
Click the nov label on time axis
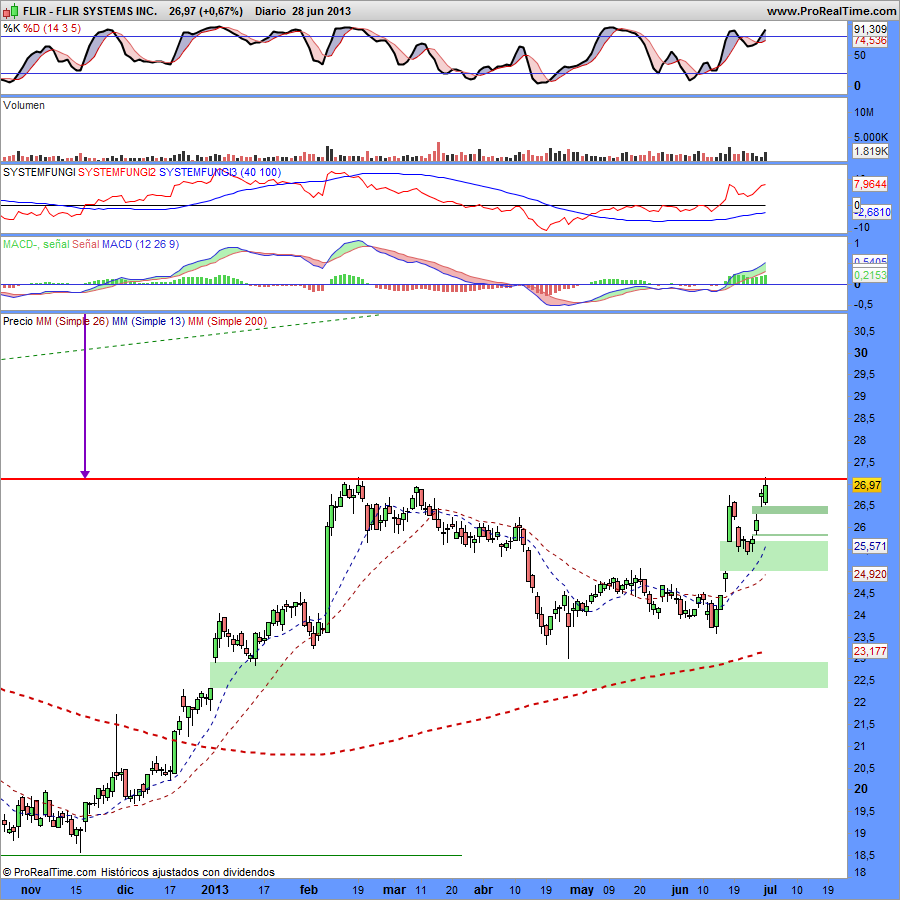pyautogui.click(x=30, y=890)
